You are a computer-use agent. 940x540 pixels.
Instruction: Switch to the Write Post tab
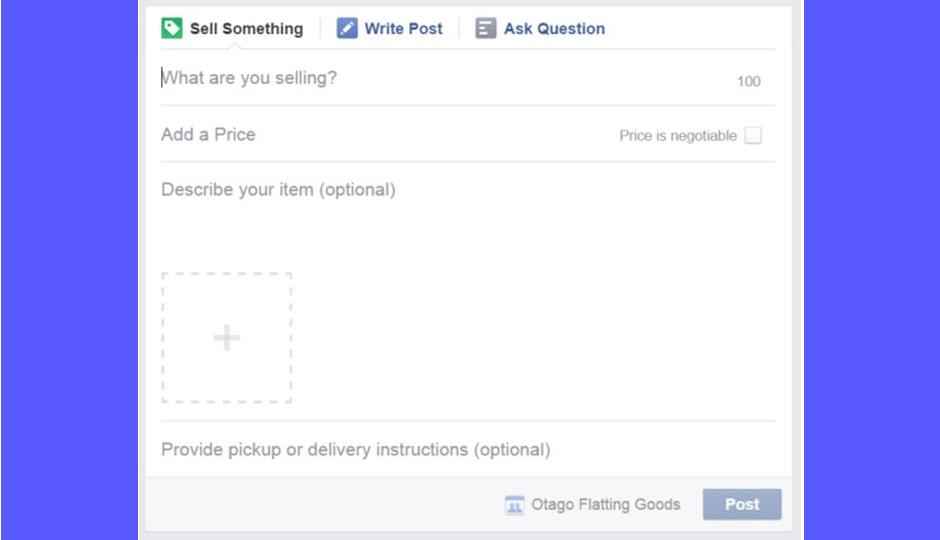(x=389, y=28)
